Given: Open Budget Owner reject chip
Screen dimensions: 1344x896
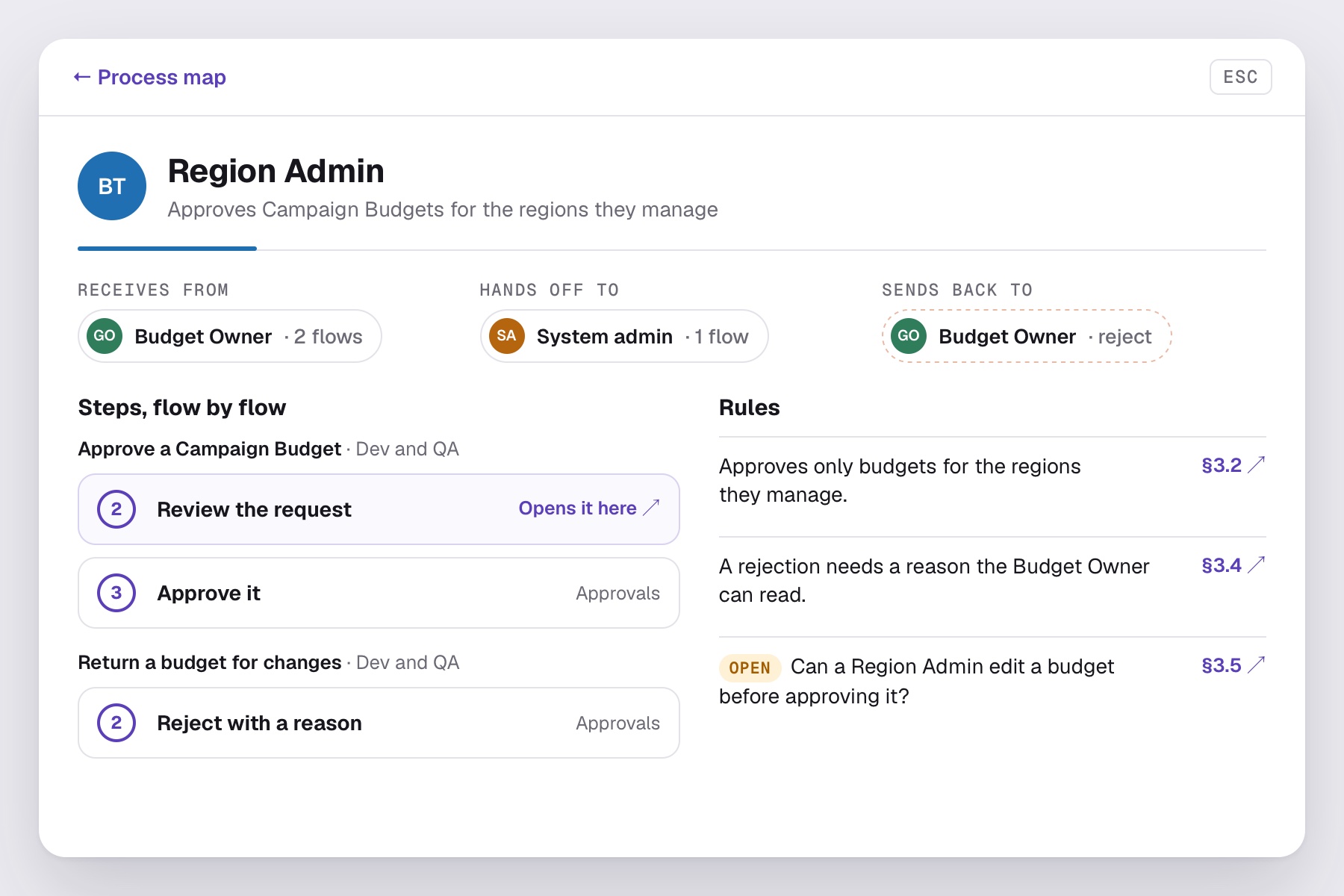Looking at the screenshot, I should click(1027, 336).
